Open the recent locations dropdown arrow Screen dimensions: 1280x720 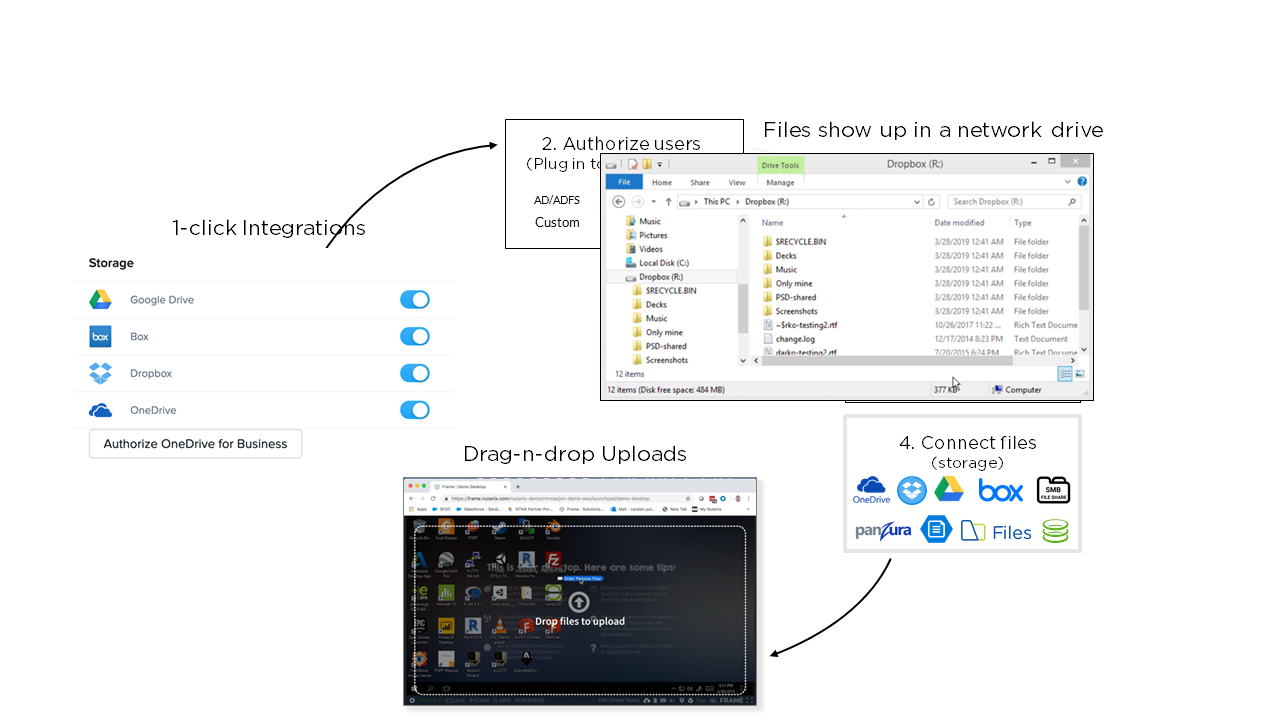[x=653, y=202]
